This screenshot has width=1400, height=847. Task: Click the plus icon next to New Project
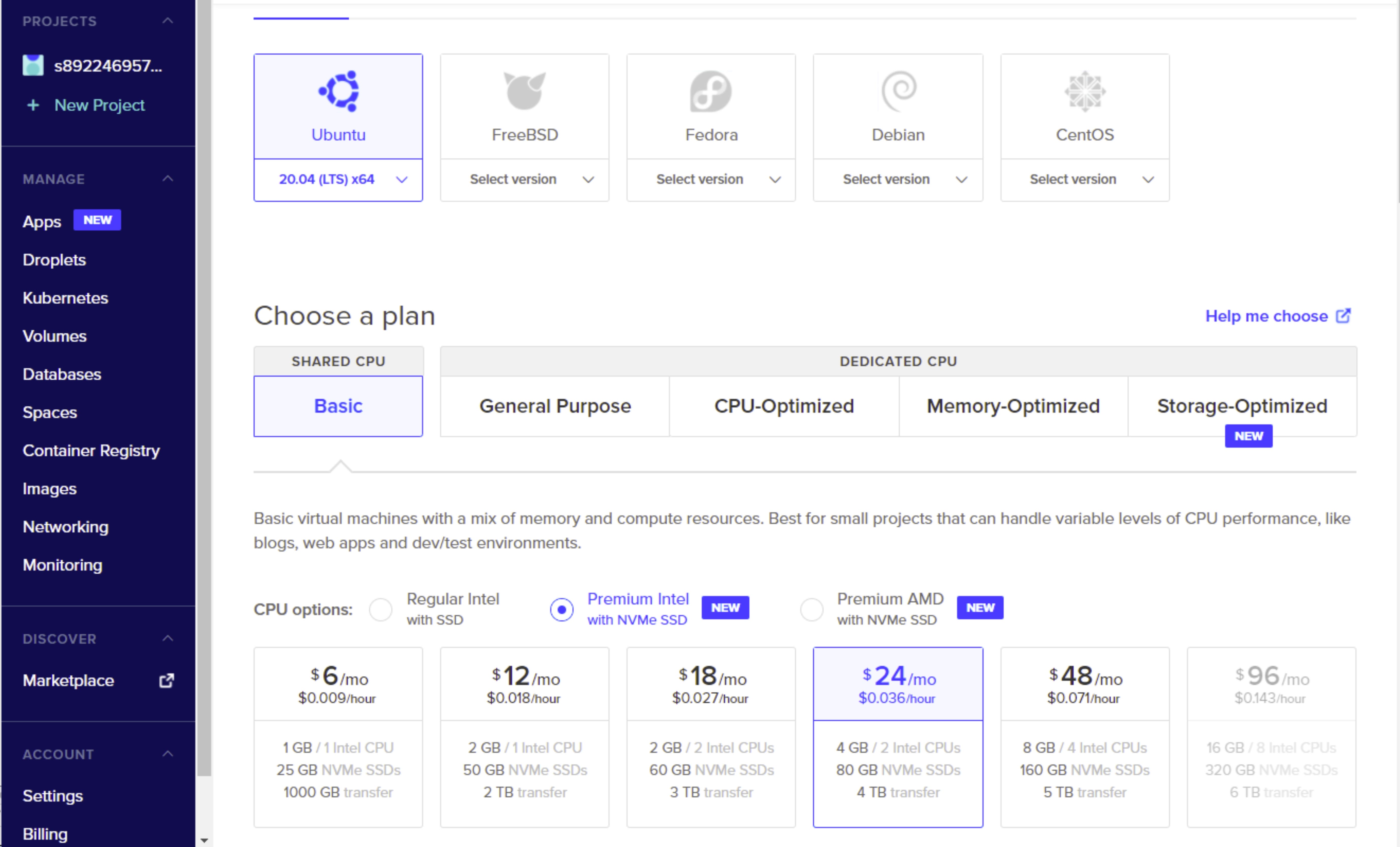pos(33,105)
